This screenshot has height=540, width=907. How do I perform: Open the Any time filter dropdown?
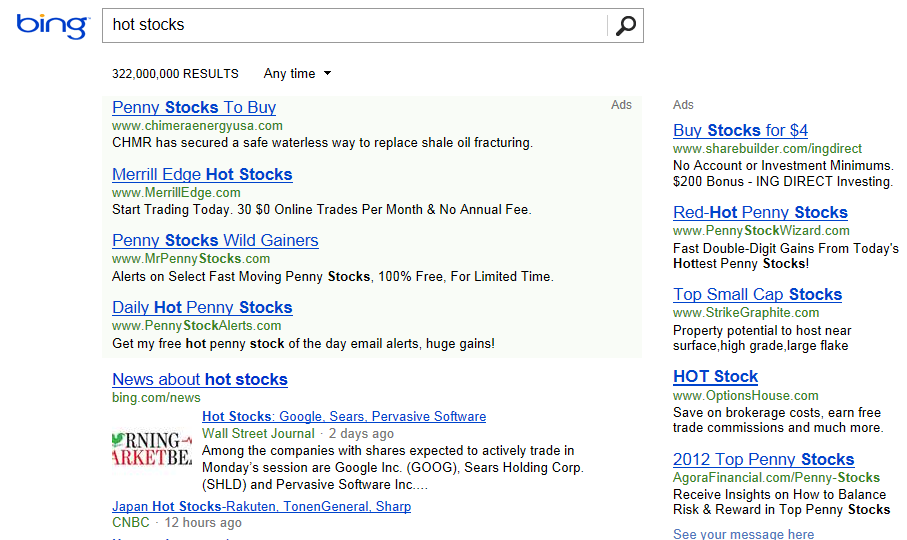[297, 74]
